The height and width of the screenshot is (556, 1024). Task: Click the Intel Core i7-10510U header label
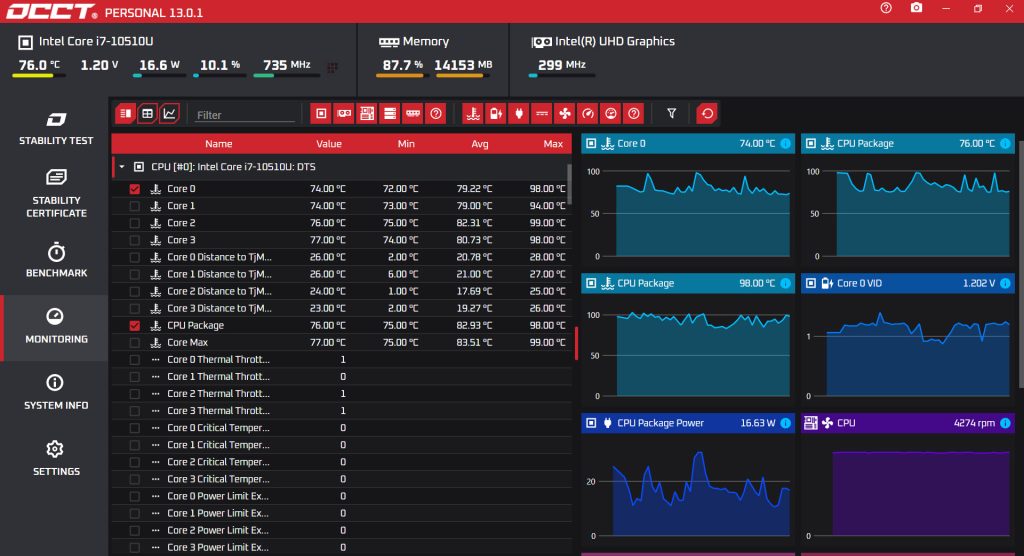(96, 41)
